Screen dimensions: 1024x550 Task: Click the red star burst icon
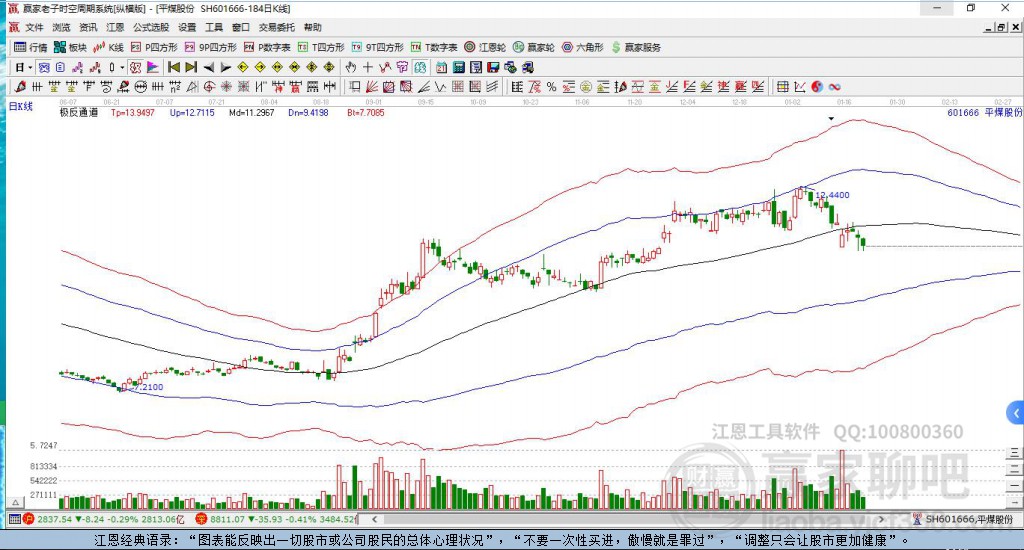(x=226, y=86)
